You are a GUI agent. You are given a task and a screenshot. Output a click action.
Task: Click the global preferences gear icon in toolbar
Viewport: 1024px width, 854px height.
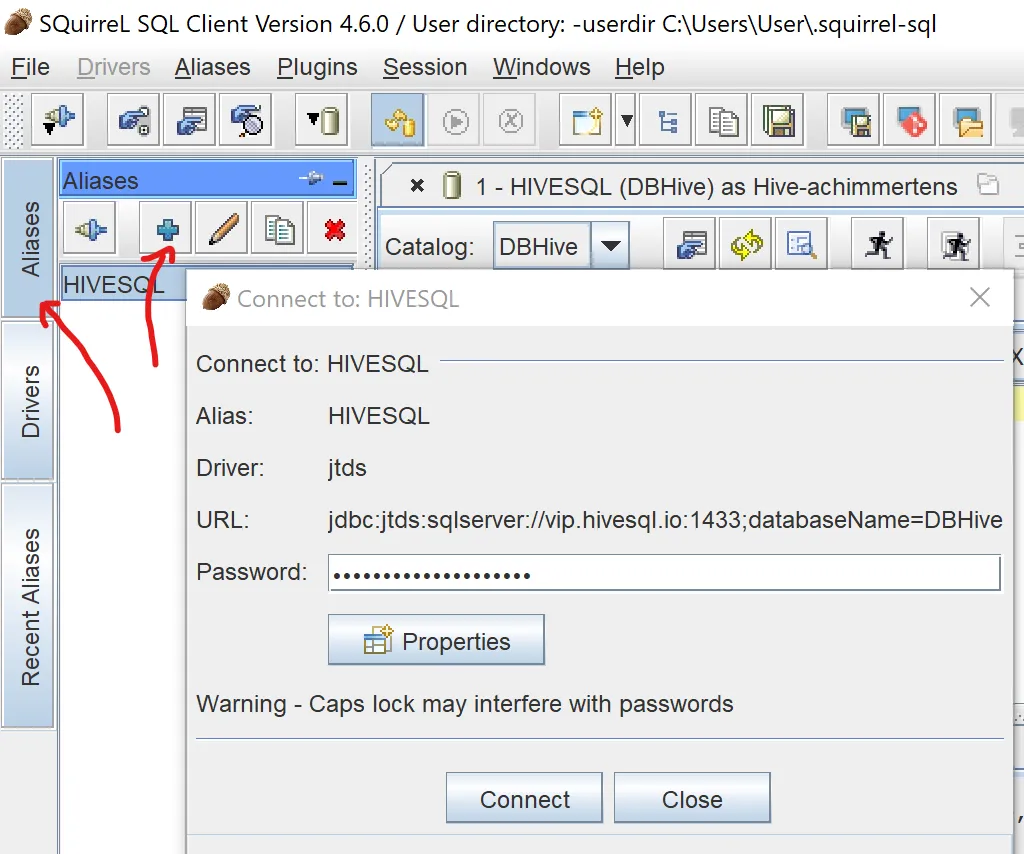(x=133, y=119)
